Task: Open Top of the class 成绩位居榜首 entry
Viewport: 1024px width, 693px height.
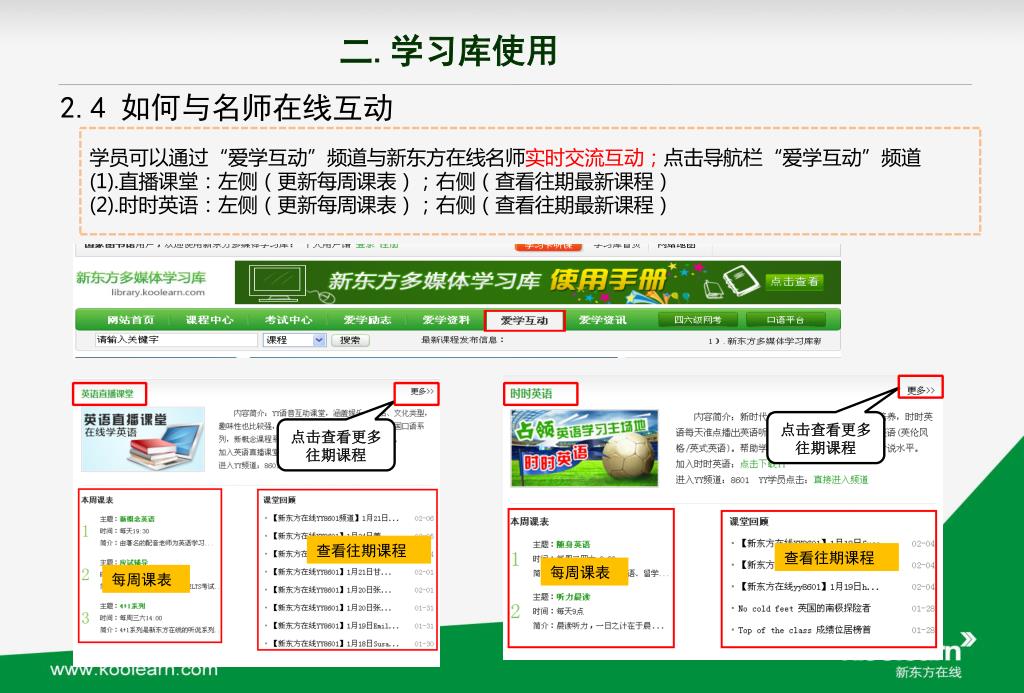Action: pos(804,630)
